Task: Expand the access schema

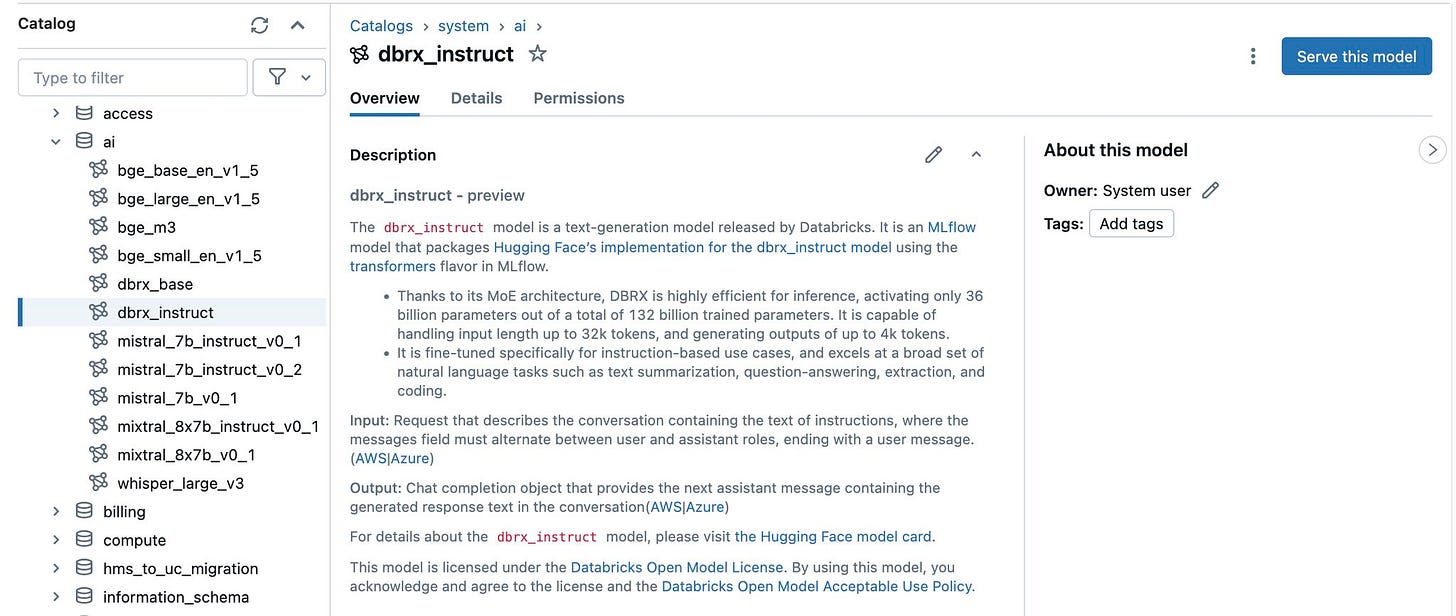Action: [x=56, y=113]
